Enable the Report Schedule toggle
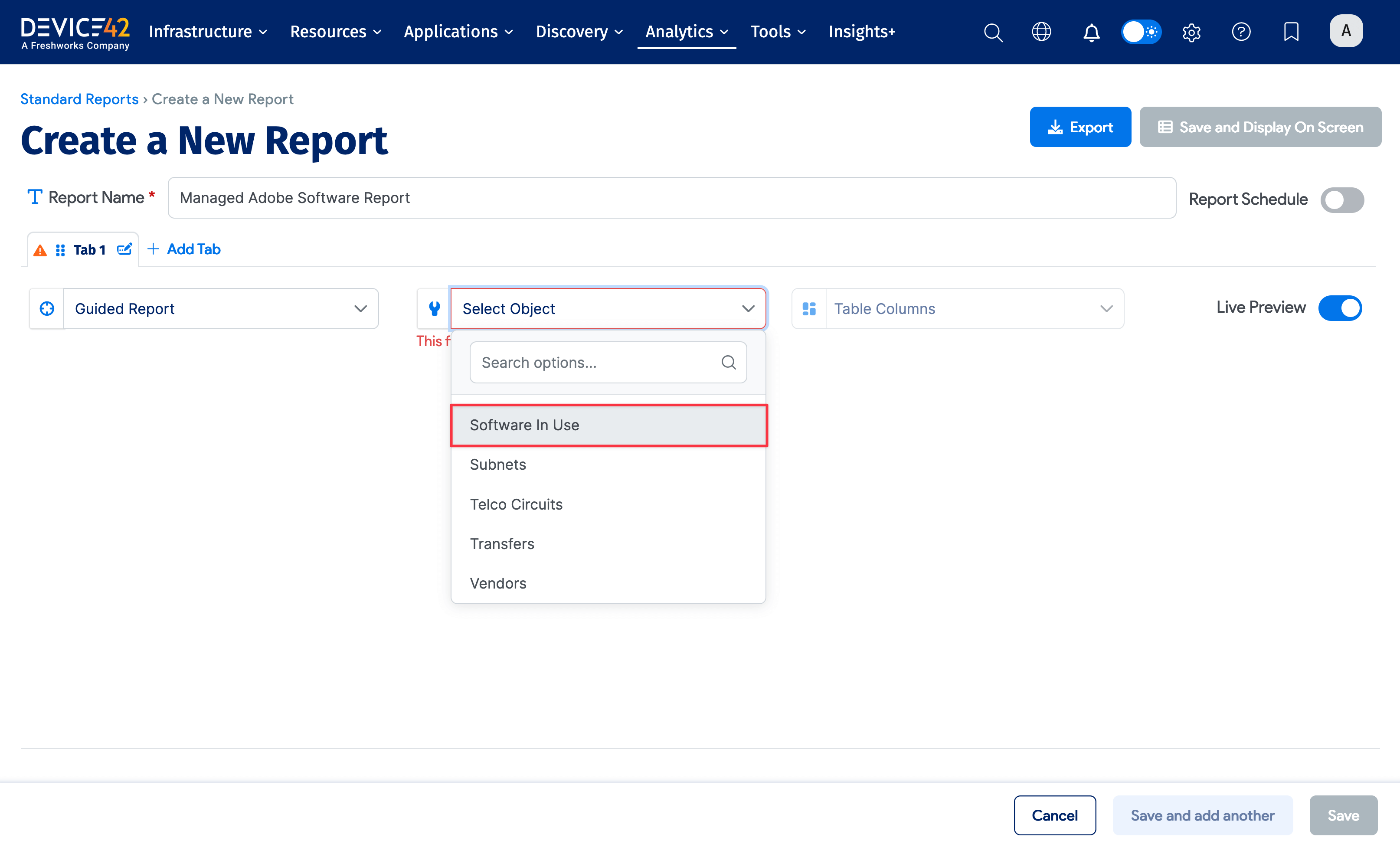Screen dimensions: 1400x844 1341,200
